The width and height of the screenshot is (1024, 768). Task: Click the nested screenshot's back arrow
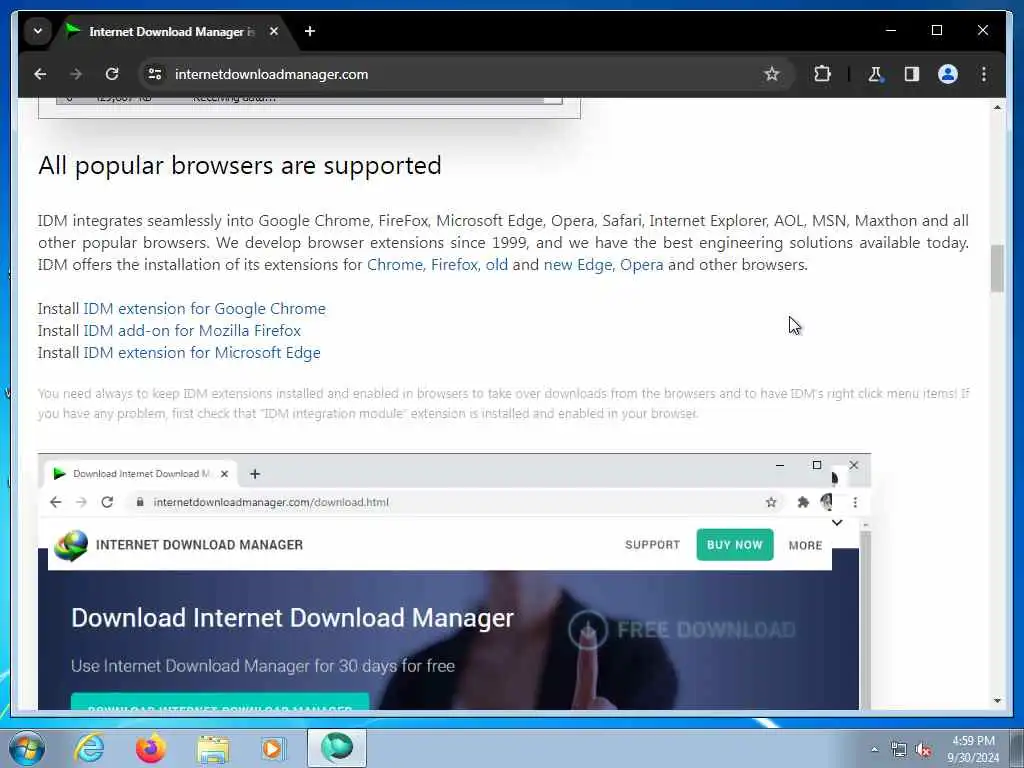[x=56, y=502]
